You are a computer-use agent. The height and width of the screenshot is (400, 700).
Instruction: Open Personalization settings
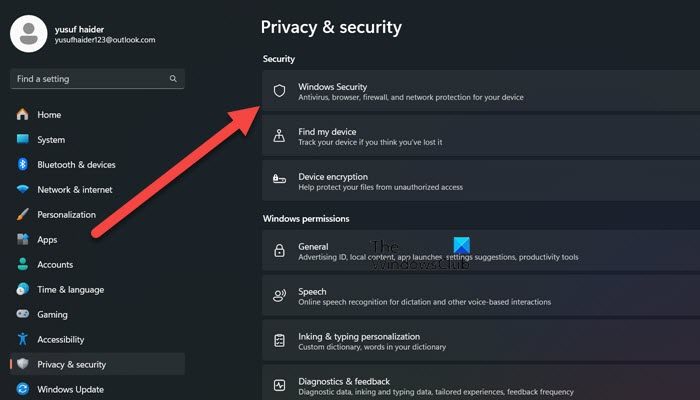pyautogui.click(x=66, y=215)
